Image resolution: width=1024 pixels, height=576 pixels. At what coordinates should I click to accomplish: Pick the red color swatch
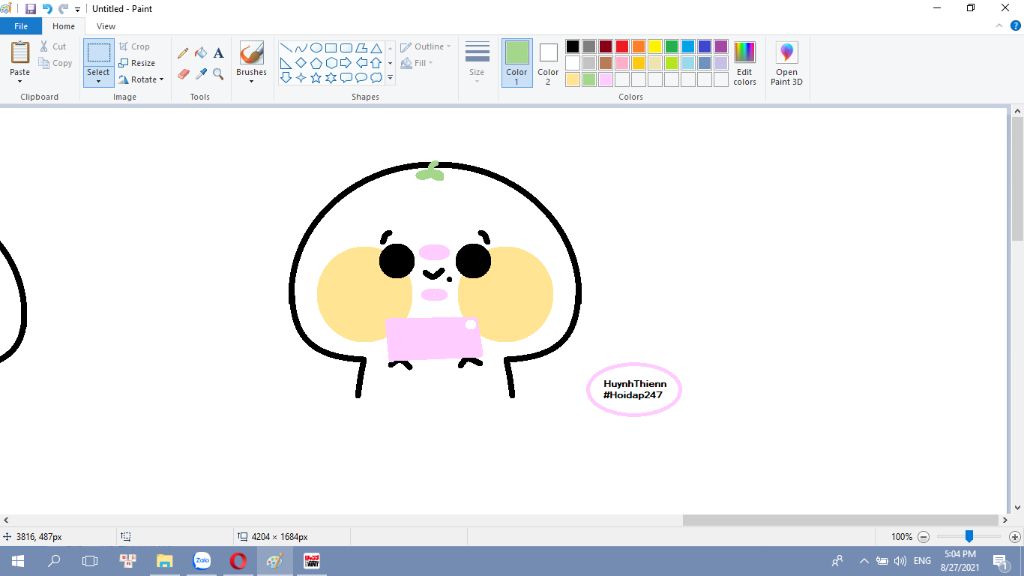pyautogui.click(x=622, y=46)
